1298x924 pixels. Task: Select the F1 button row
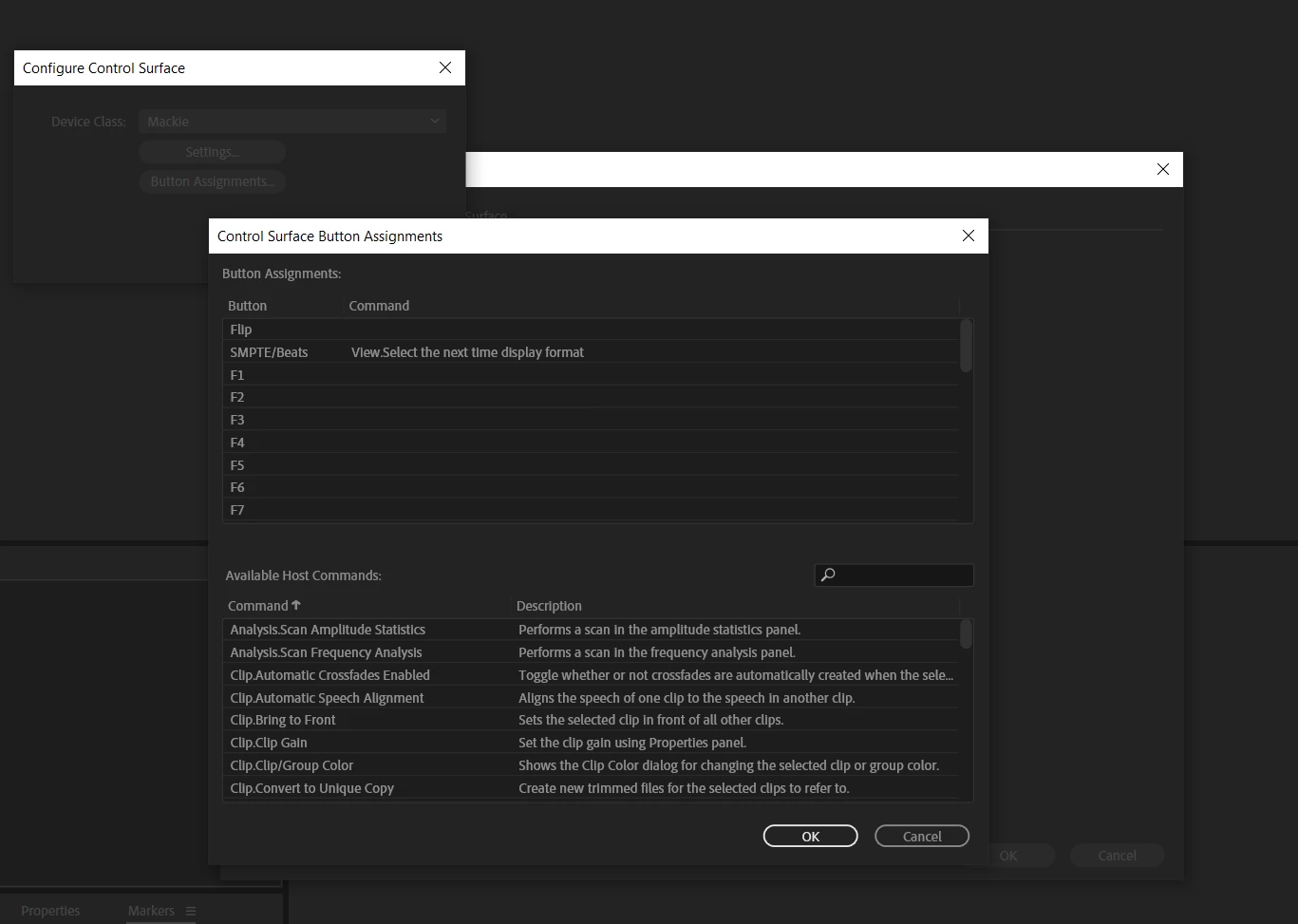pos(591,375)
